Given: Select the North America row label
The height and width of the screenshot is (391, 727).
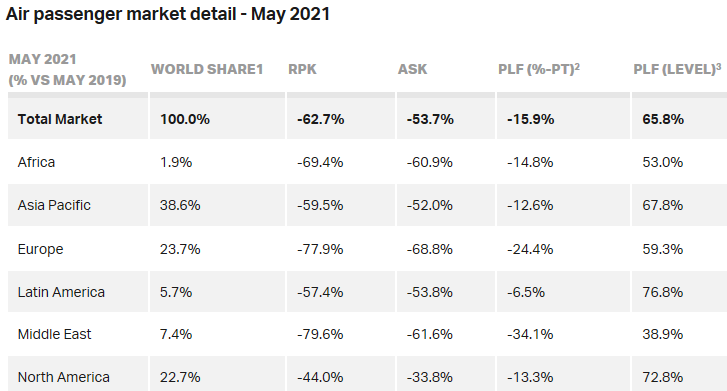Looking at the screenshot, I should pyautogui.click(x=64, y=377).
